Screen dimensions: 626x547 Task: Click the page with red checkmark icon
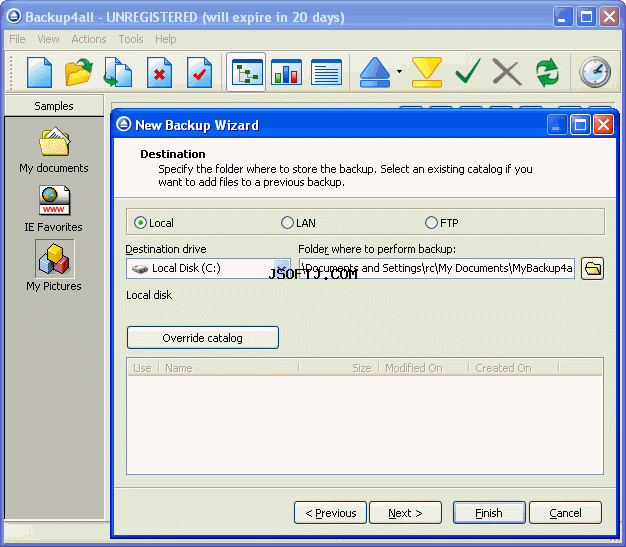tap(199, 72)
